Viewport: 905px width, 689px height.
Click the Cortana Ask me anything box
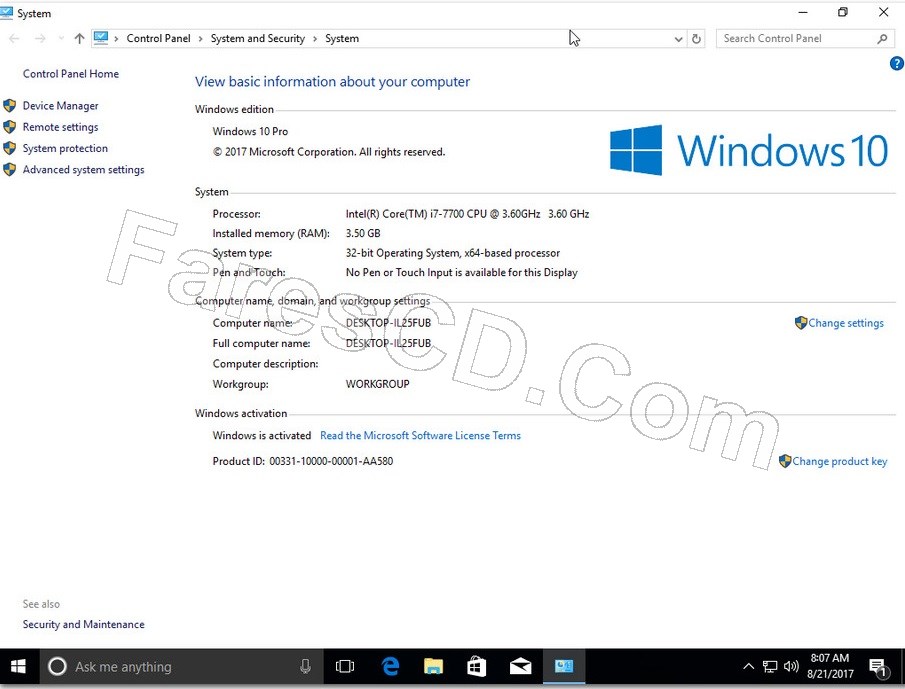181,667
